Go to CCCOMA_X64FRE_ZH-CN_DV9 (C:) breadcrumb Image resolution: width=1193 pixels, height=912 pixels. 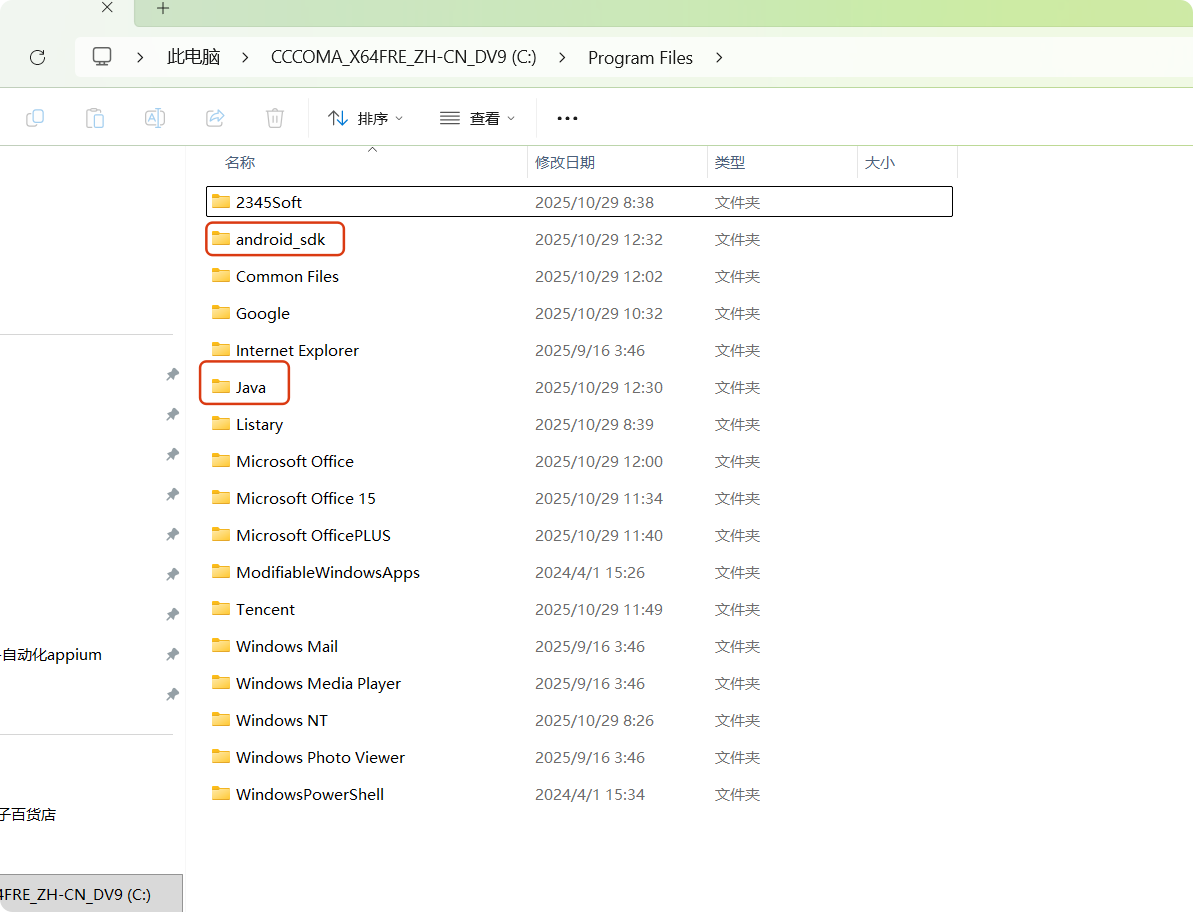tap(403, 57)
